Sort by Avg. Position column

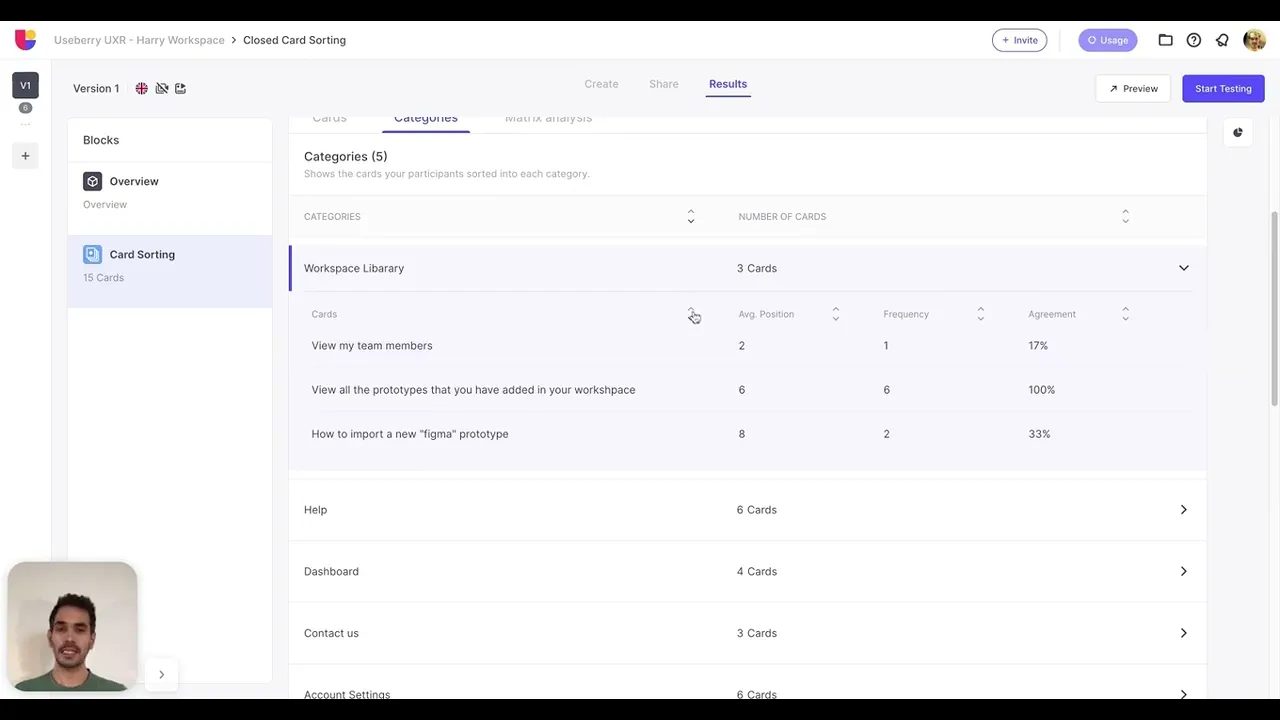[835, 314]
